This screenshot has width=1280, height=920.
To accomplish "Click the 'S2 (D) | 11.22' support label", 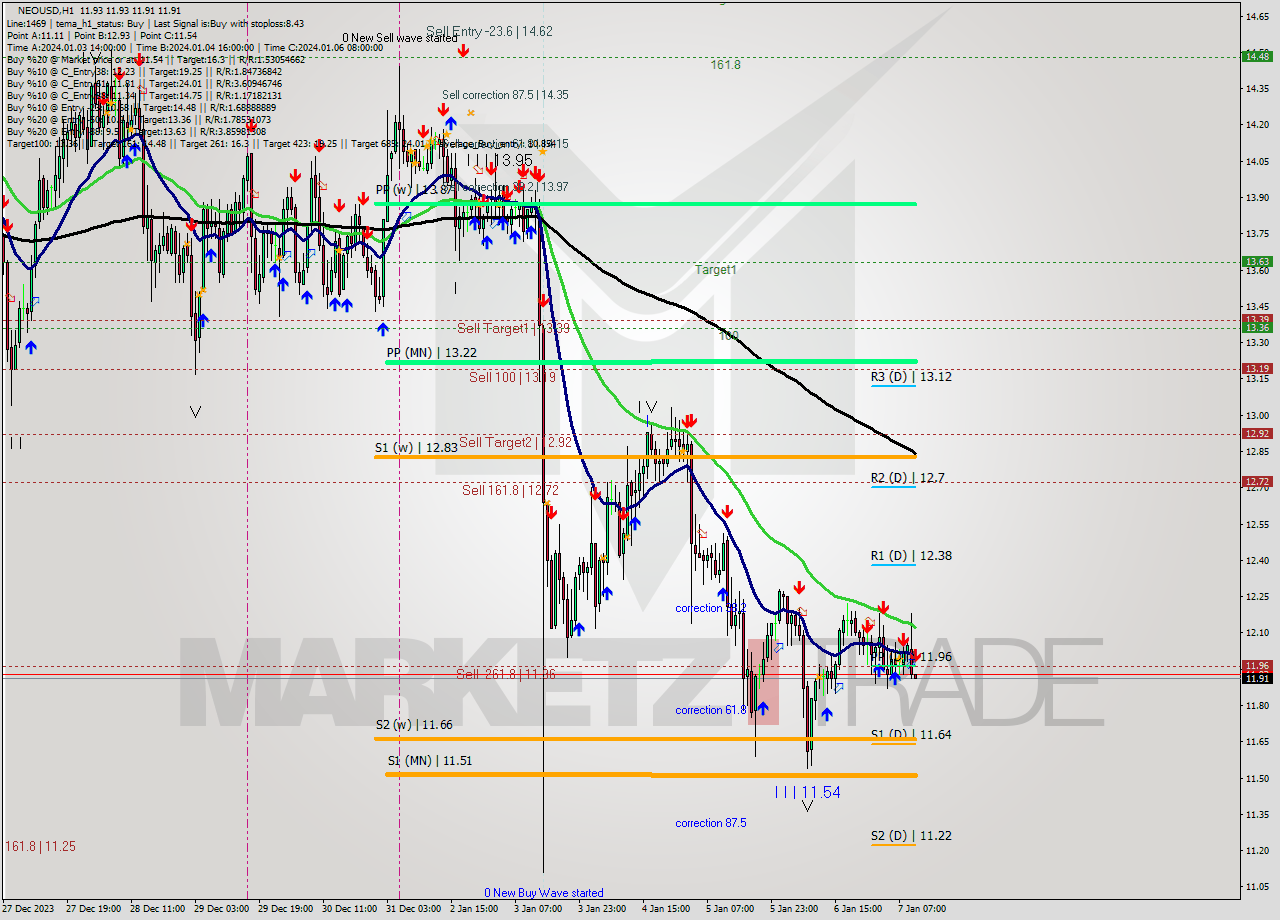I will tap(911, 836).
